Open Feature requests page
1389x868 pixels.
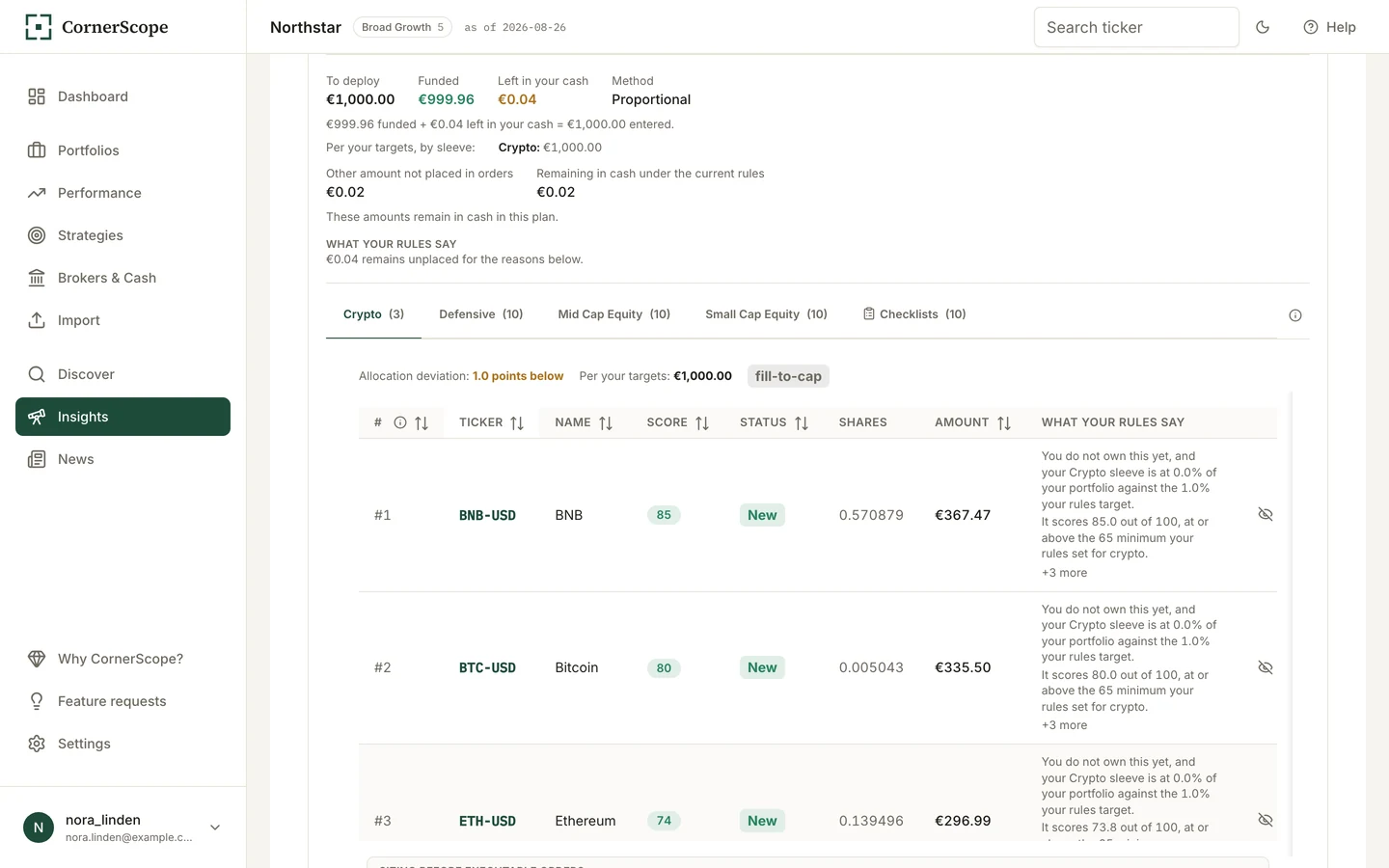pos(123,701)
